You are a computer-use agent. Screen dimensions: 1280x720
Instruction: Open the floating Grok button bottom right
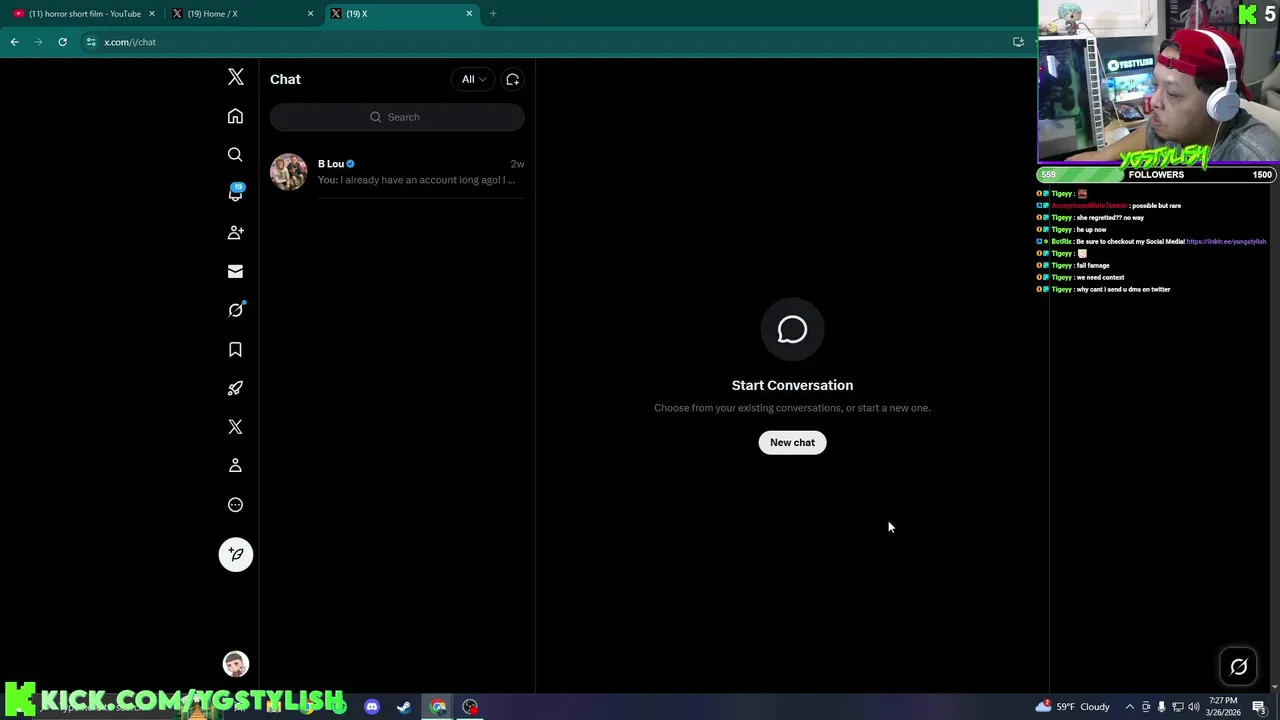point(1238,667)
